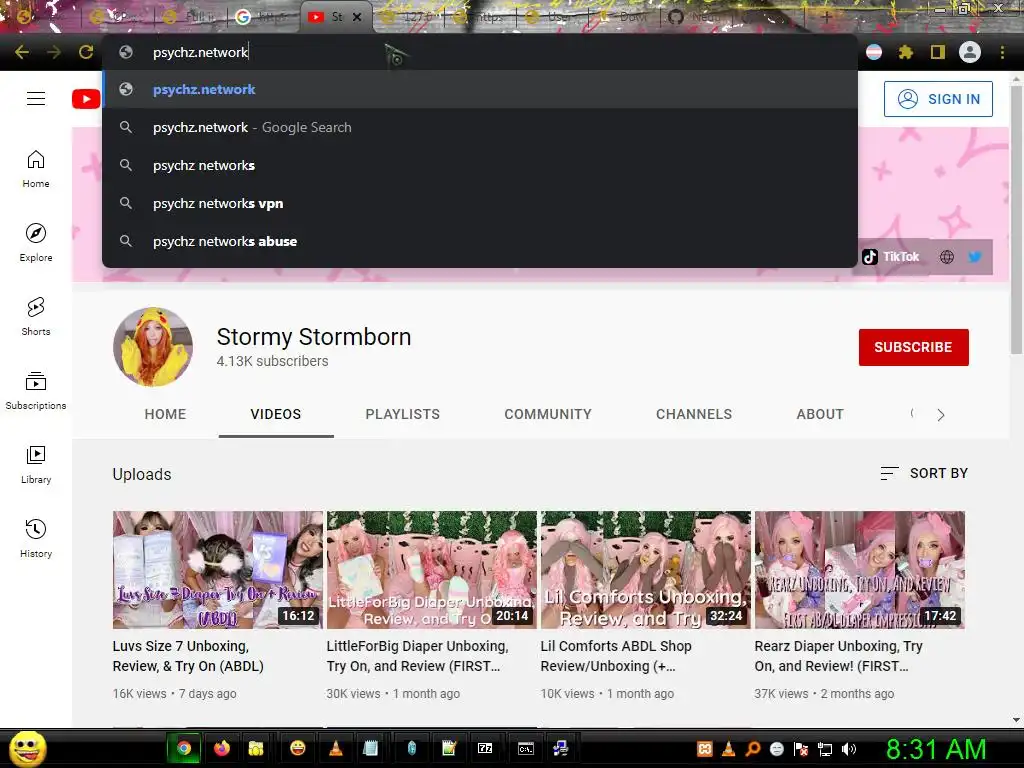Click the striped flag extension icon

click(874, 52)
